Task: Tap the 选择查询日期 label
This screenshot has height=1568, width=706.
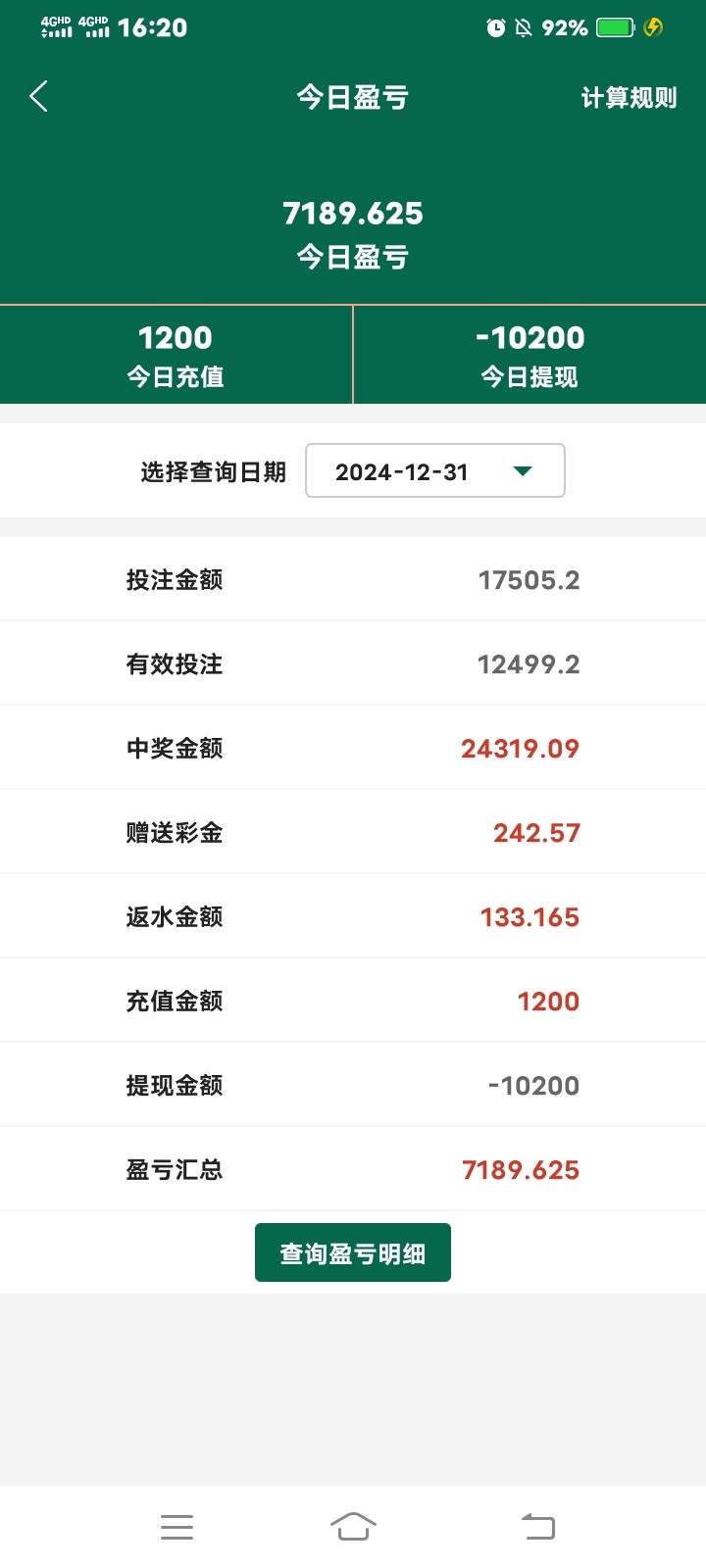Action: click(213, 472)
